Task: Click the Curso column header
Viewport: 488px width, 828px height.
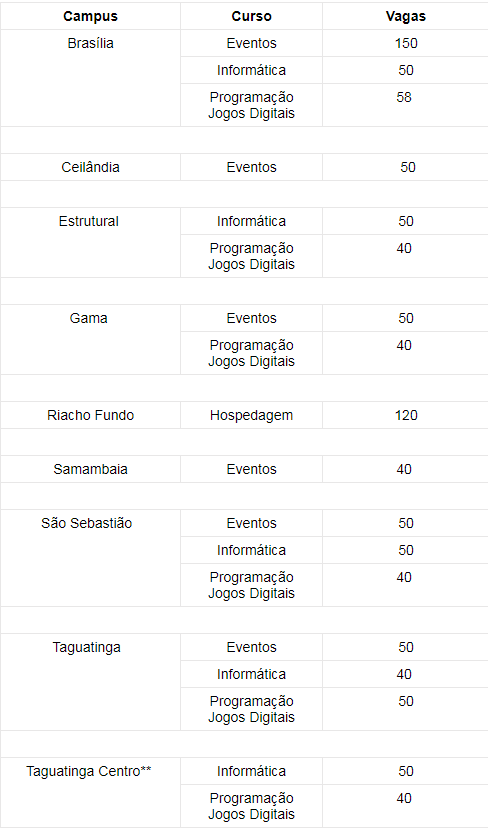Action: (251, 16)
